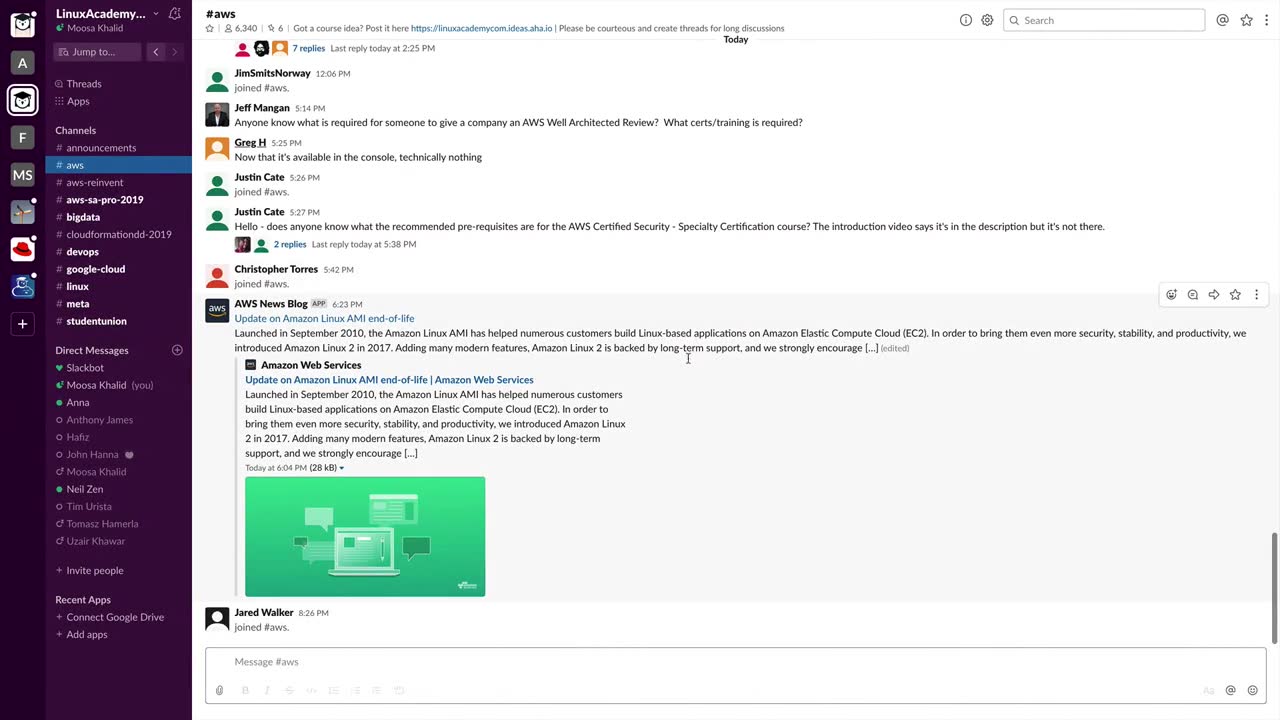
Task: Switch to the 'A' workspace icon
Action: tap(23, 63)
